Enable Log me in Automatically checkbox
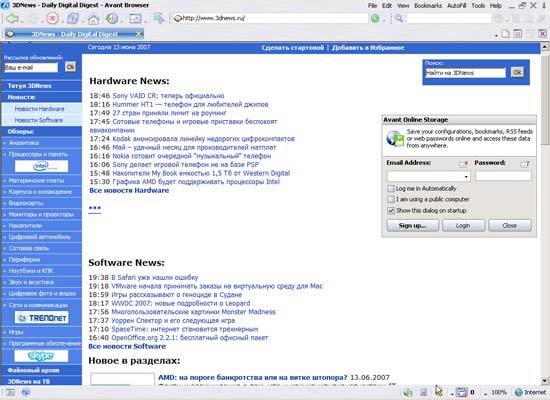Screen dimensions: 550x400 [391, 188]
